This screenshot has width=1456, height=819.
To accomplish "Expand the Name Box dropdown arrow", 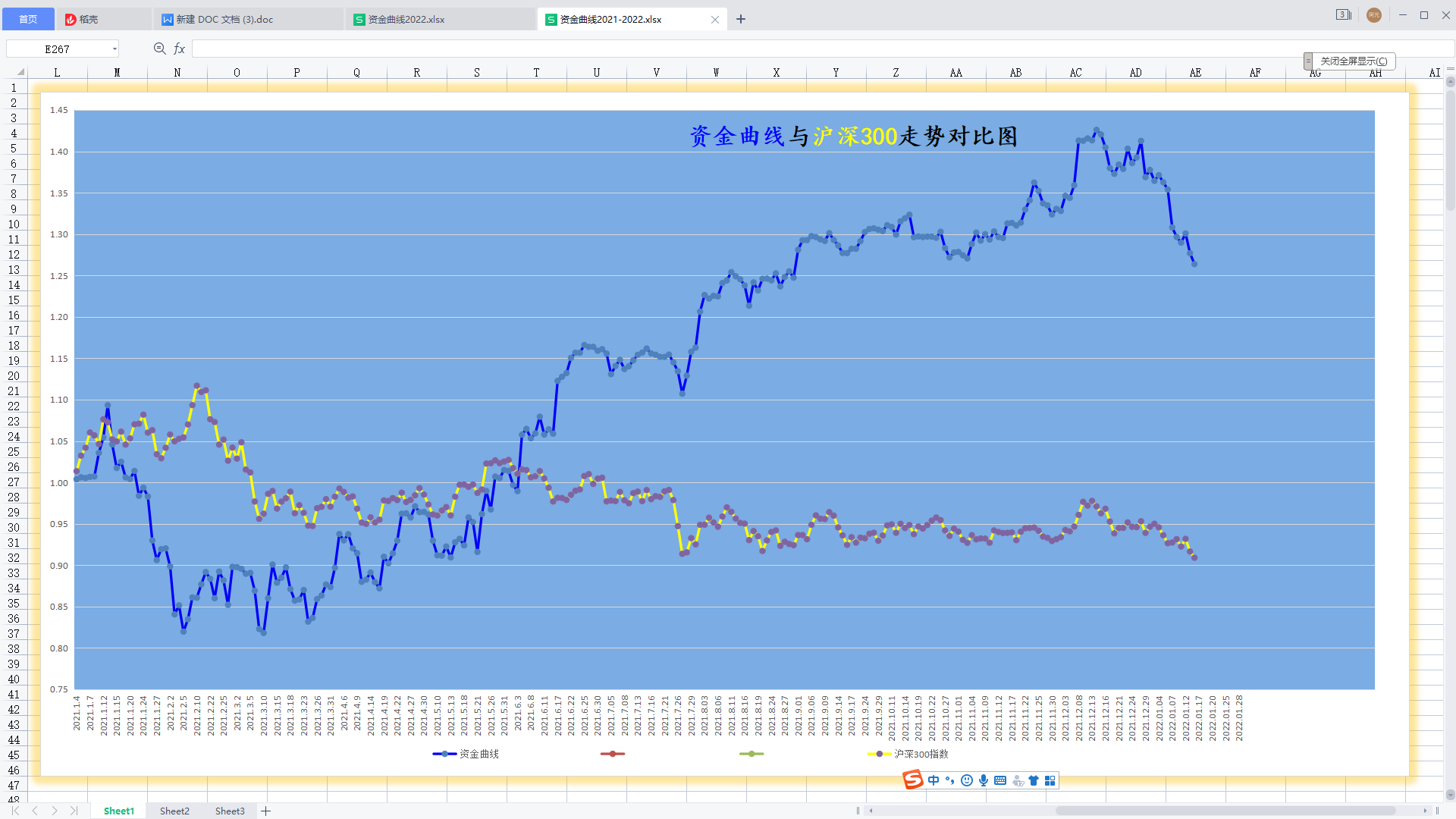I will pyautogui.click(x=115, y=49).
